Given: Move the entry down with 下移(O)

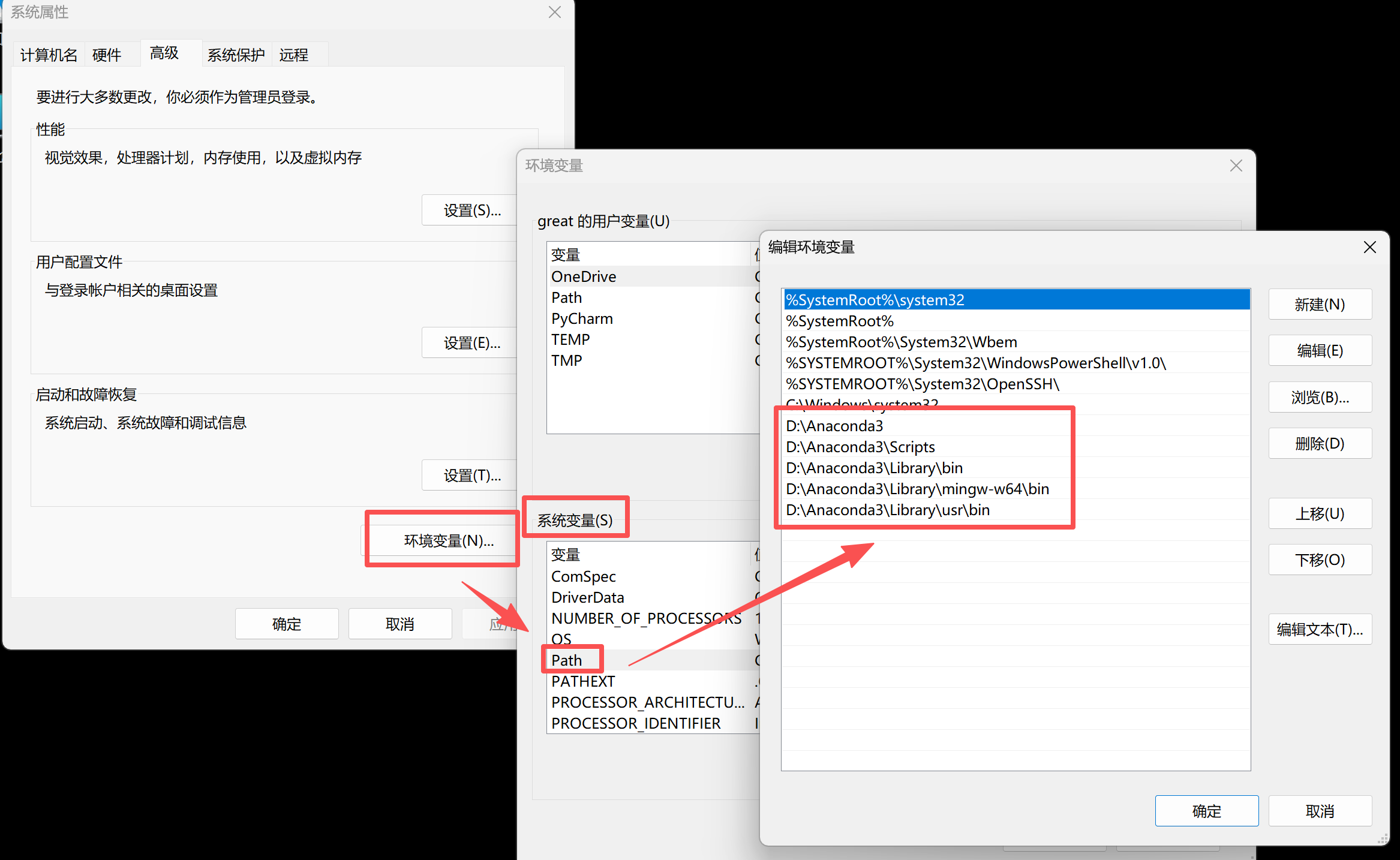Looking at the screenshot, I should (1319, 560).
